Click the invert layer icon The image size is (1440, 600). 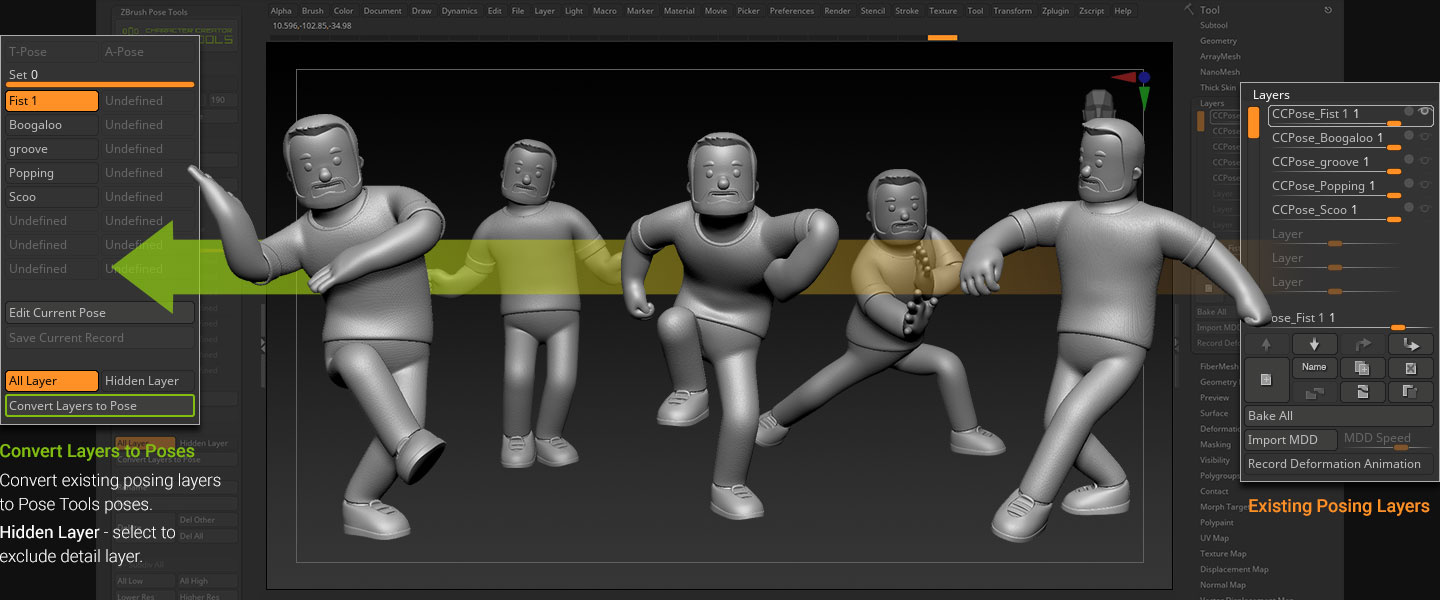click(x=1362, y=392)
